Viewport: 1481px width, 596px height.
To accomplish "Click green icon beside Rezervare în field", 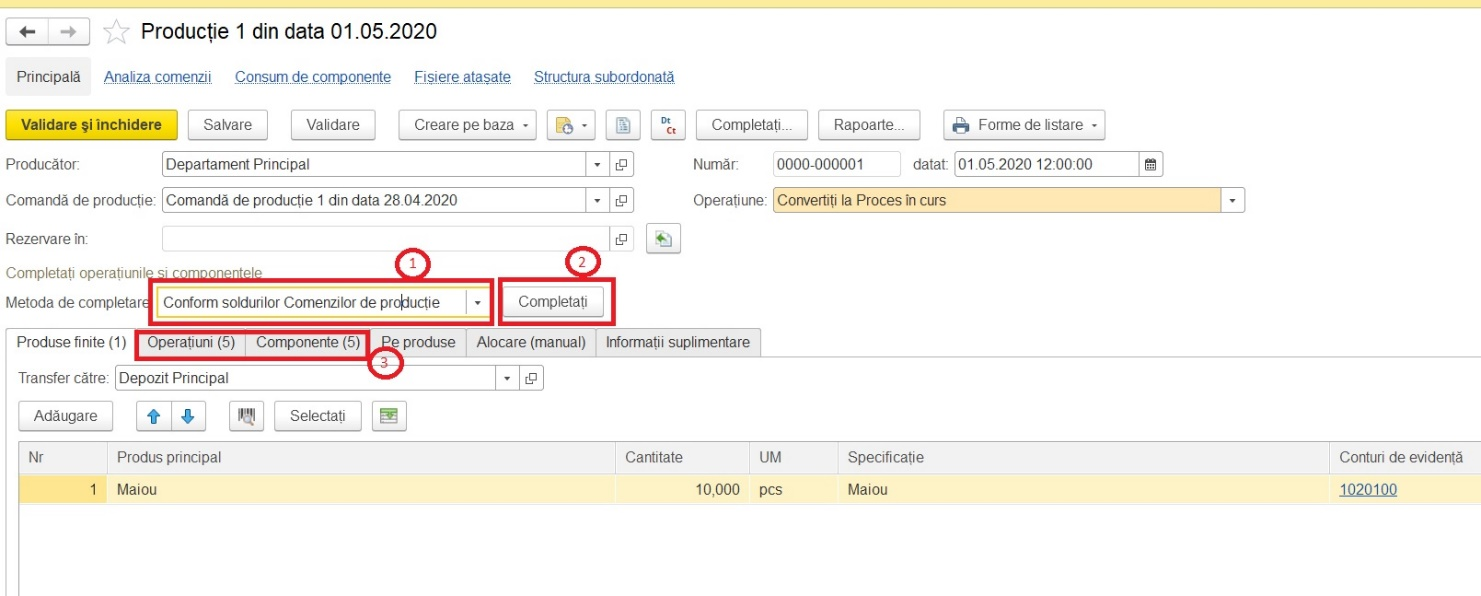I will click(x=663, y=239).
